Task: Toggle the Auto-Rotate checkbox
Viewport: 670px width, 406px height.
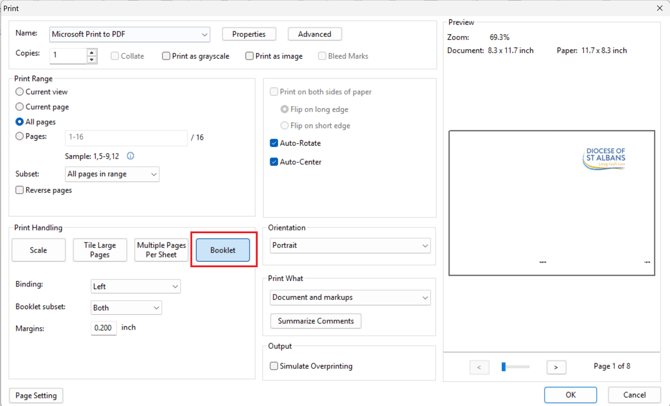Action: pos(275,143)
